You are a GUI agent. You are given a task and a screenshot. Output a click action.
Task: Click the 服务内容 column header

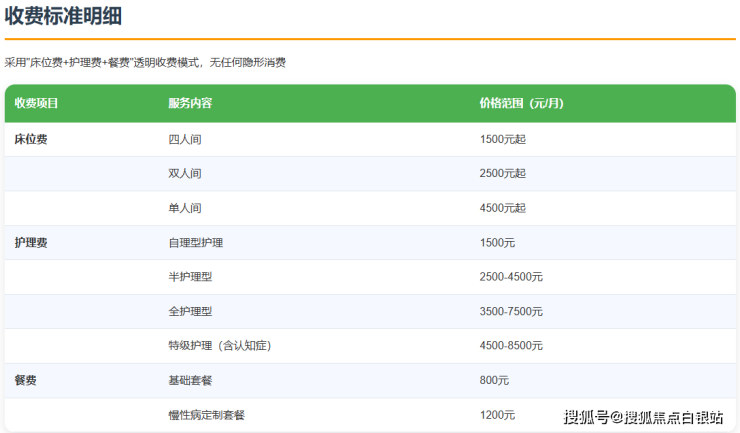[x=190, y=103]
